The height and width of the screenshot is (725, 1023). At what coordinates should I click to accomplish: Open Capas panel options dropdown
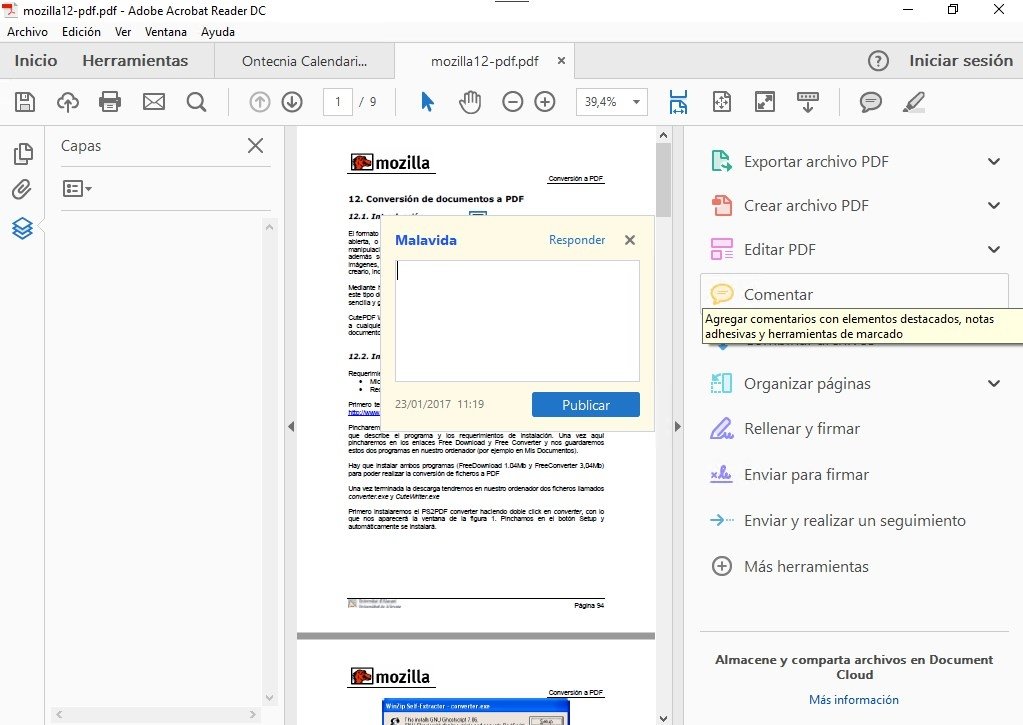[77, 189]
